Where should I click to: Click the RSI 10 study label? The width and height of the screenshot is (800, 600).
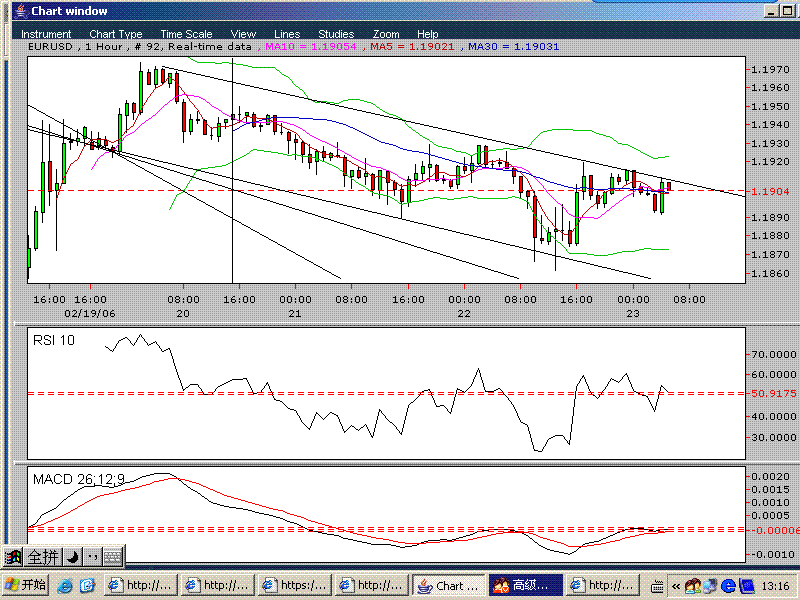pyautogui.click(x=54, y=340)
